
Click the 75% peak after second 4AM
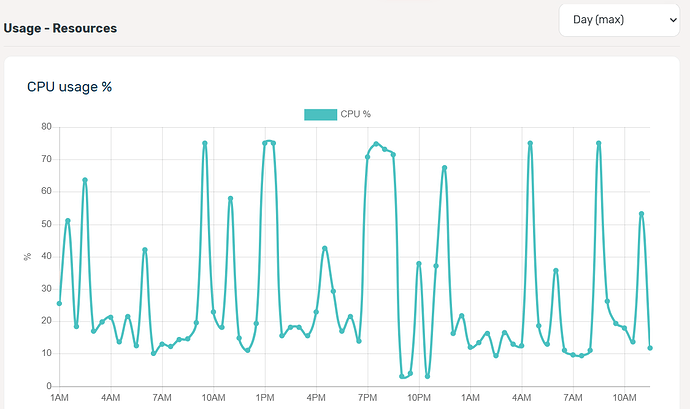coord(530,143)
